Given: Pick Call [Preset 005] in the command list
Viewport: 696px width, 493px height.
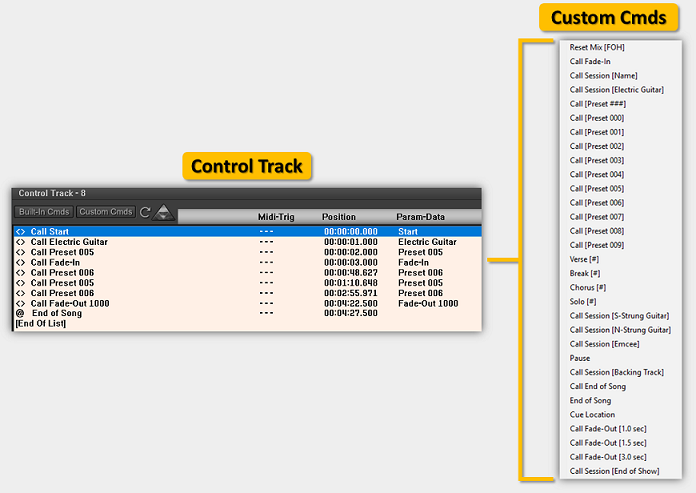Looking at the screenshot, I should click(597, 188).
